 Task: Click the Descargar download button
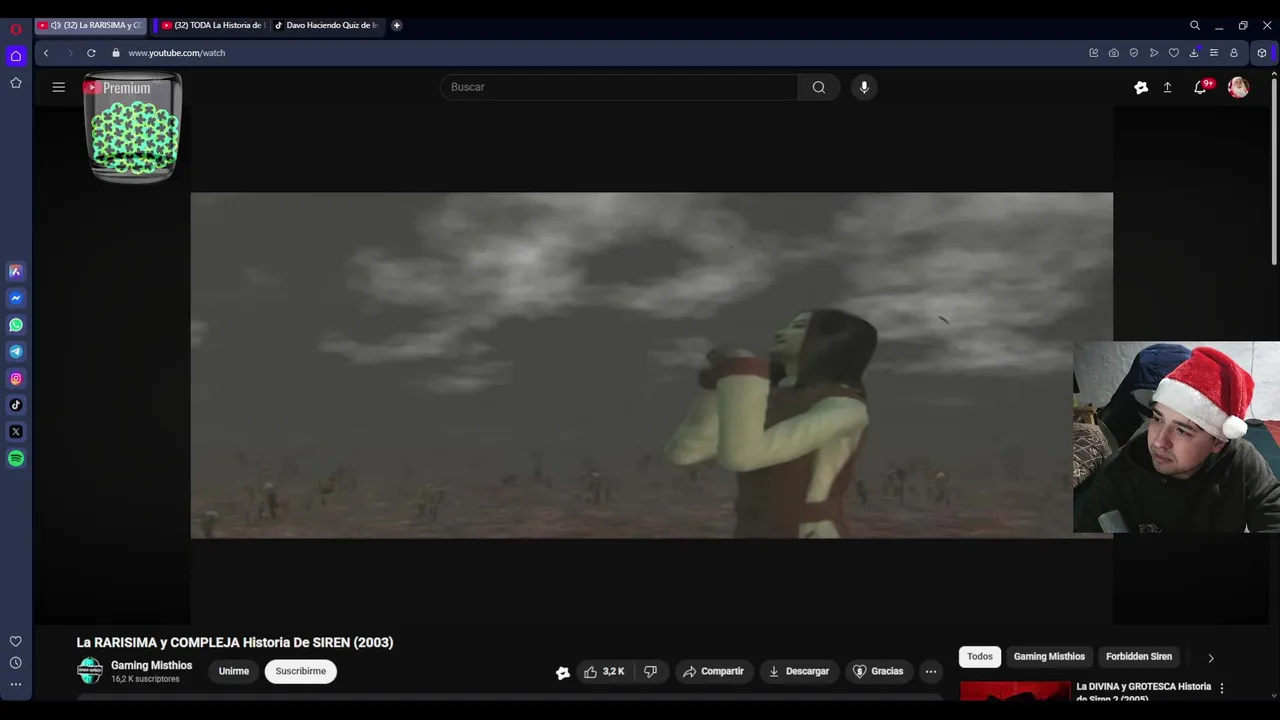click(x=798, y=672)
